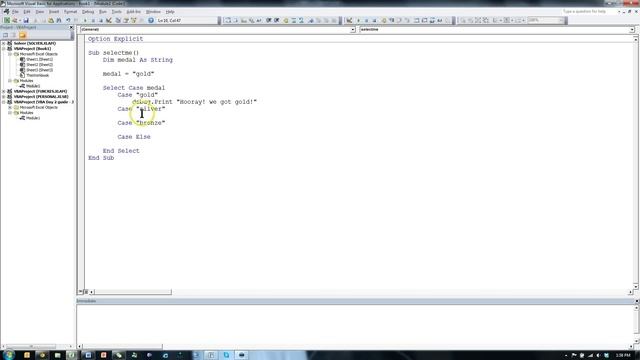Screen dimensions: 640x360
Task: Collapse the VBAProject (Book1) node
Action: pos(4,49)
